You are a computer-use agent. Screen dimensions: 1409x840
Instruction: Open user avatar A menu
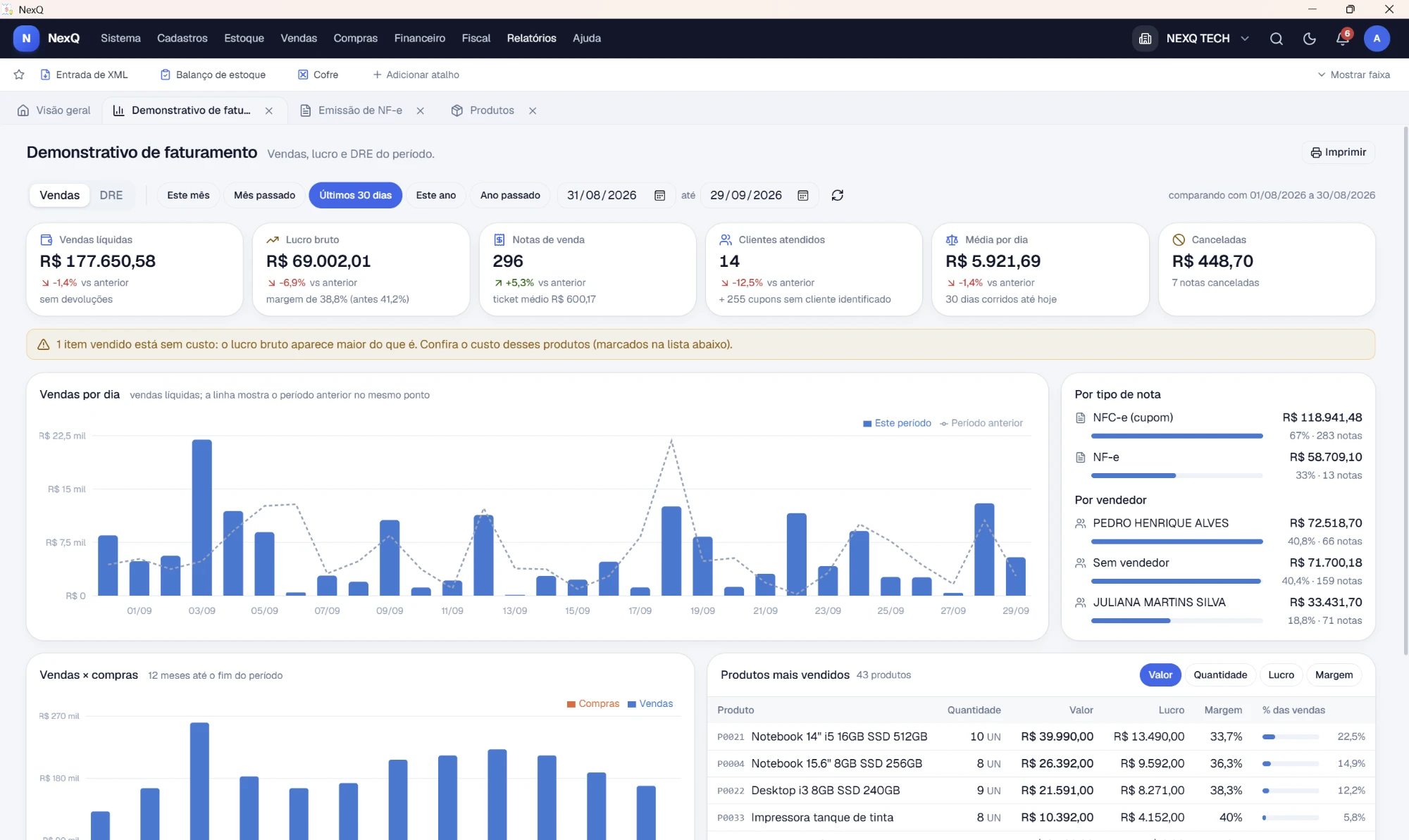(1376, 39)
